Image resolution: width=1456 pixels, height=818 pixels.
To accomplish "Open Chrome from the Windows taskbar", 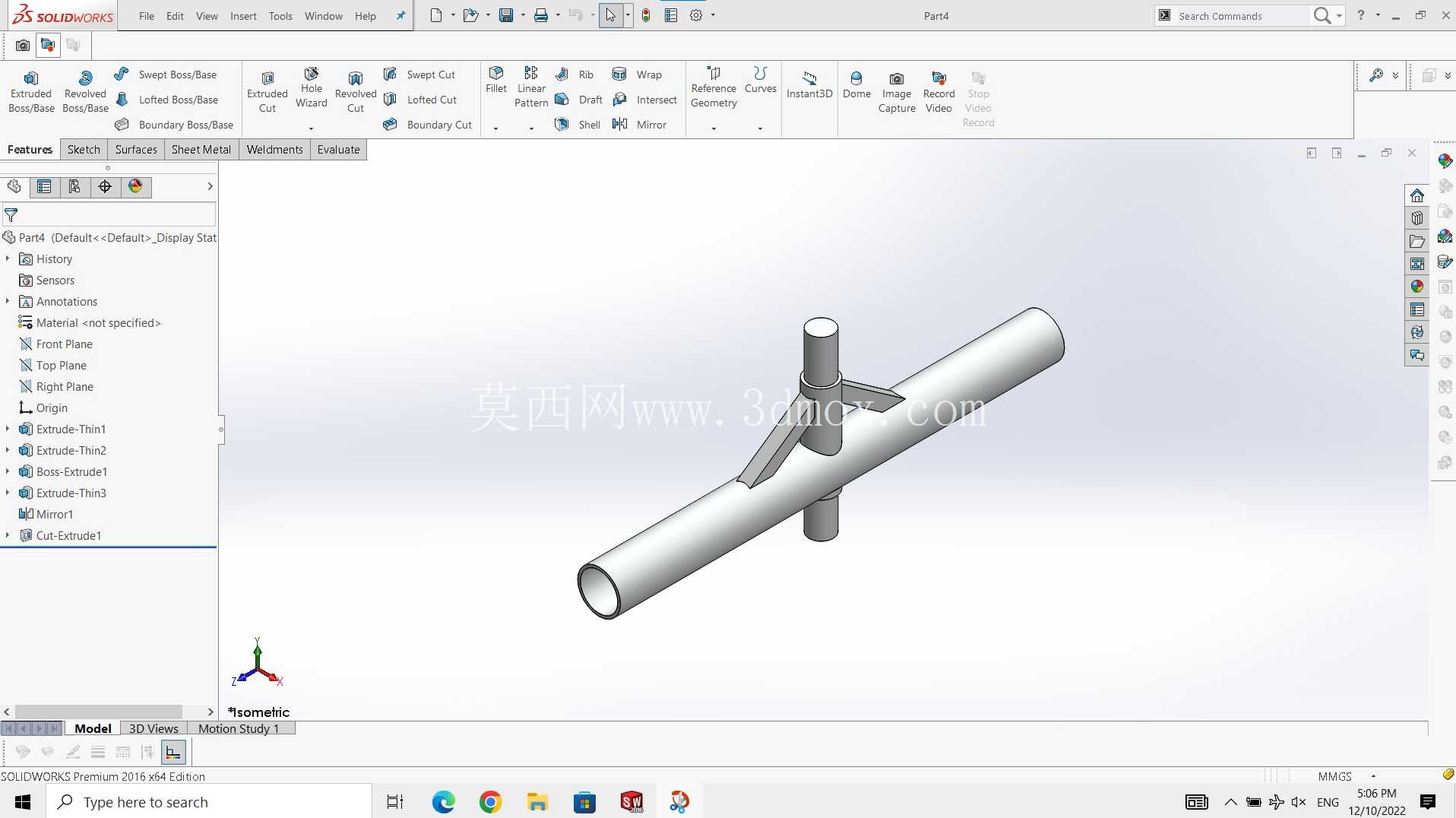I will tap(491, 802).
